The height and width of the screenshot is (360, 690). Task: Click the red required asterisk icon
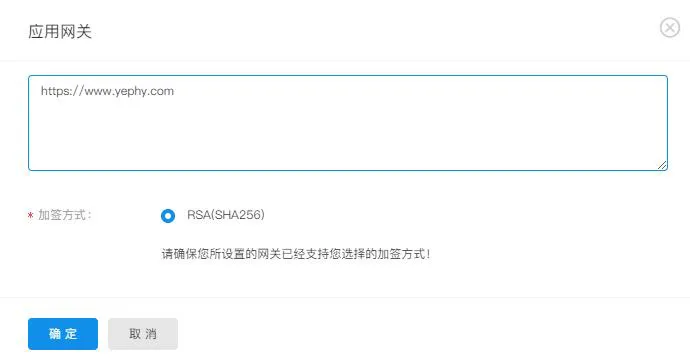[30, 216]
